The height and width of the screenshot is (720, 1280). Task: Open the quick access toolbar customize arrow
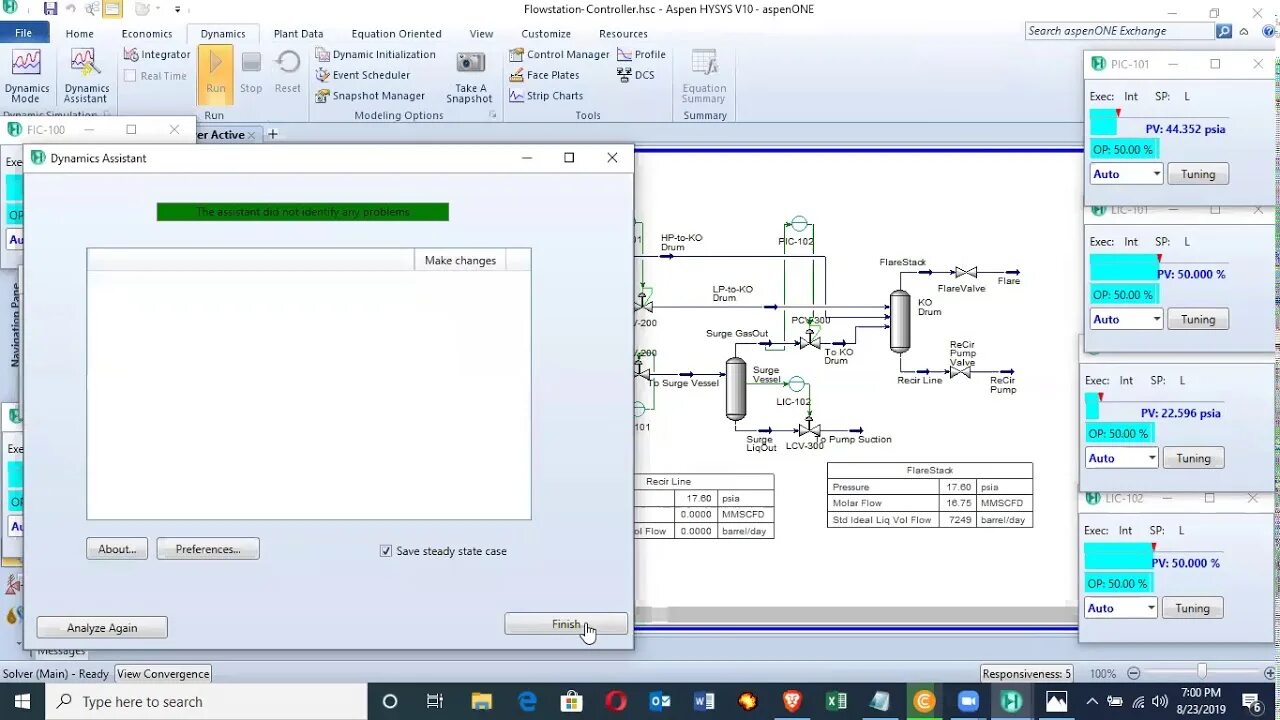click(x=178, y=9)
